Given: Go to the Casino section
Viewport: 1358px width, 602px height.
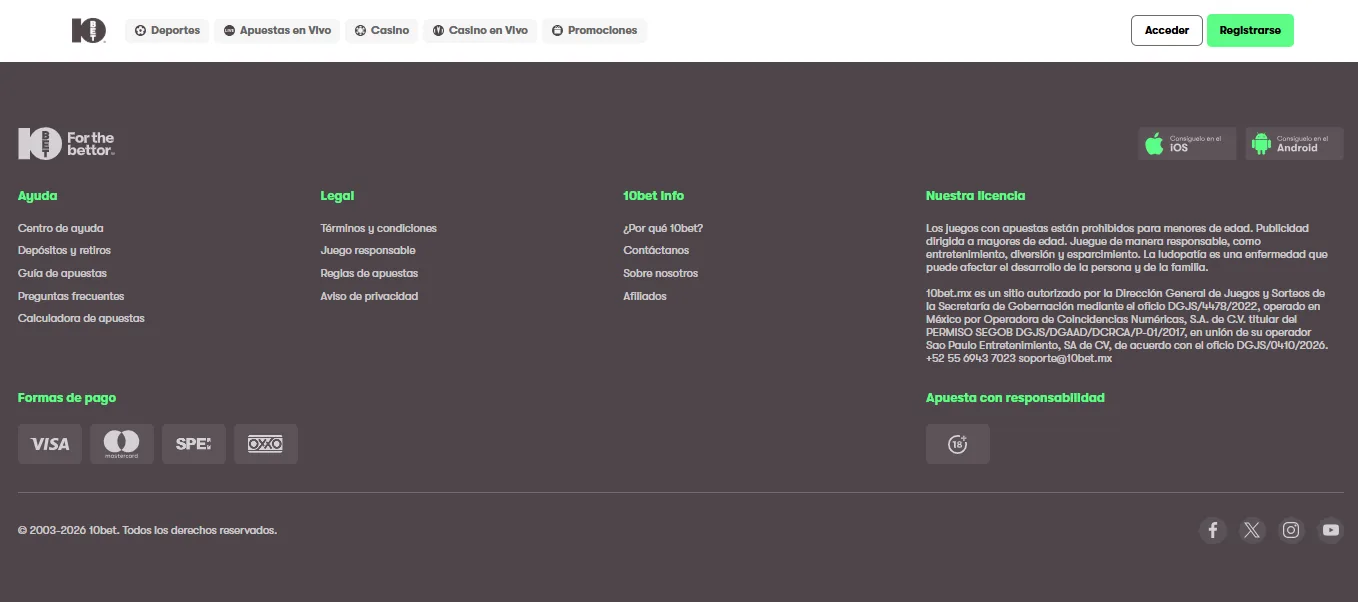Looking at the screenshot, I should tap(381, 31).
